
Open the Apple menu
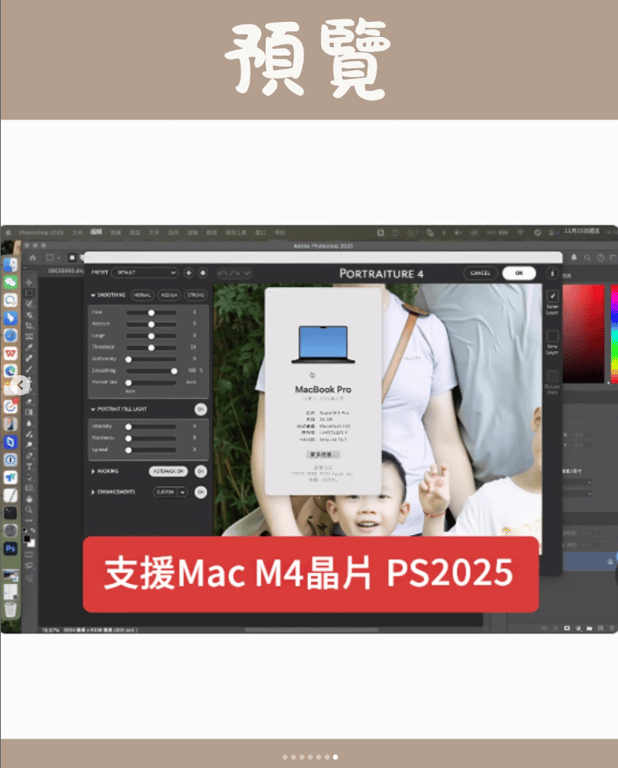[x=8, y=233]
